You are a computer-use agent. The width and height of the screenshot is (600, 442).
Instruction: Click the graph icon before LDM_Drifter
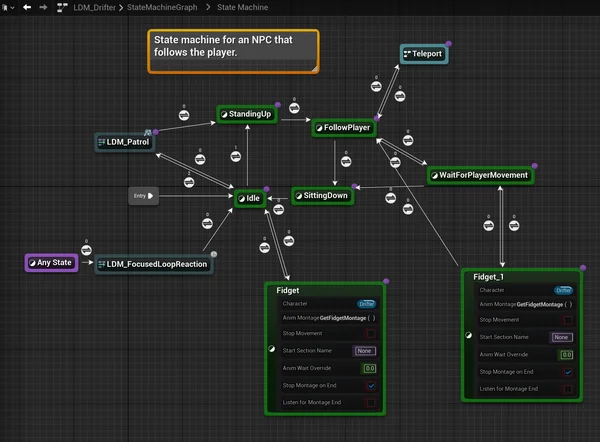point(62,7)
